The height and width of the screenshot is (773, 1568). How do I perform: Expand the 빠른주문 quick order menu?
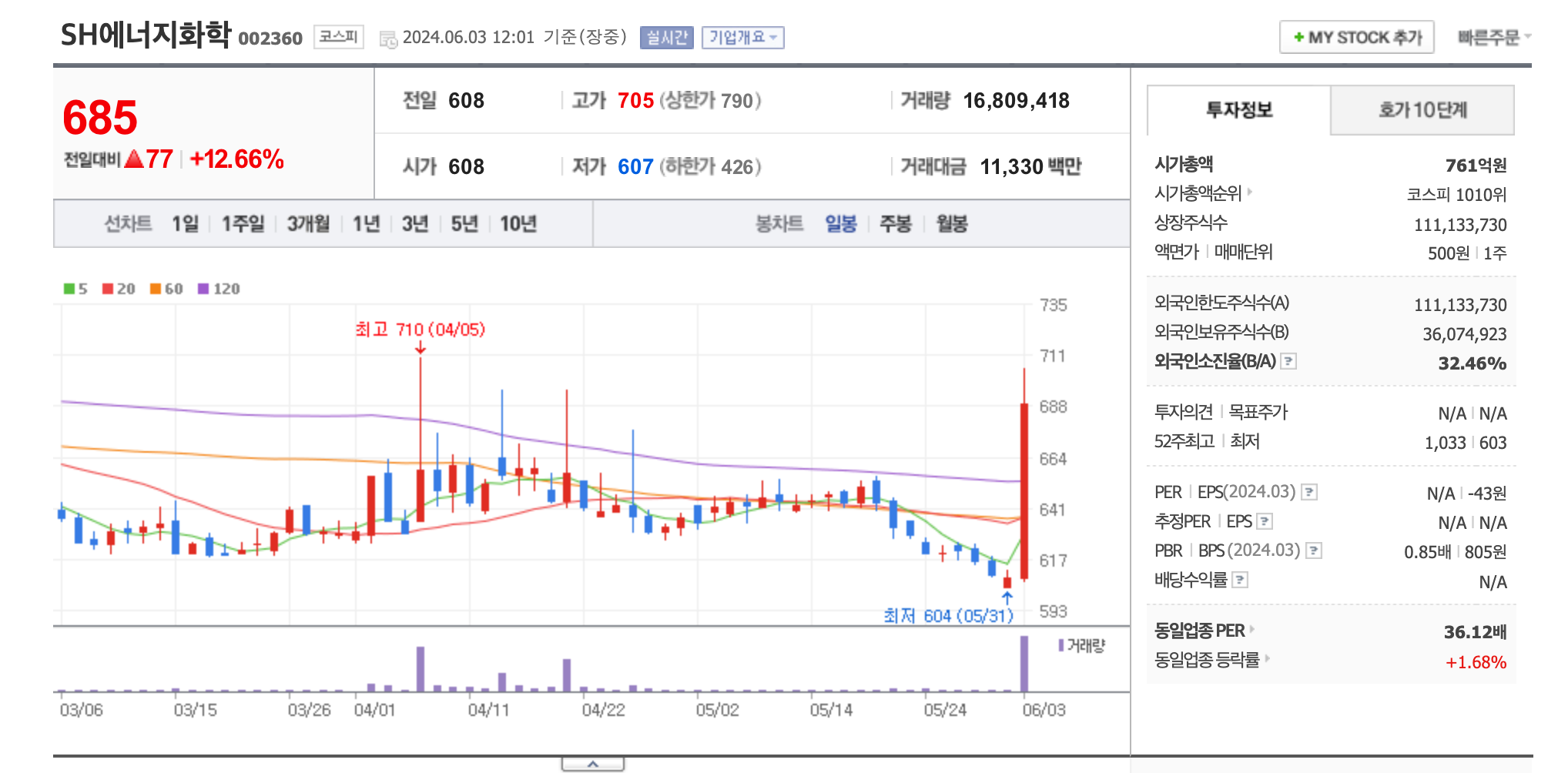coord(1494,37)
